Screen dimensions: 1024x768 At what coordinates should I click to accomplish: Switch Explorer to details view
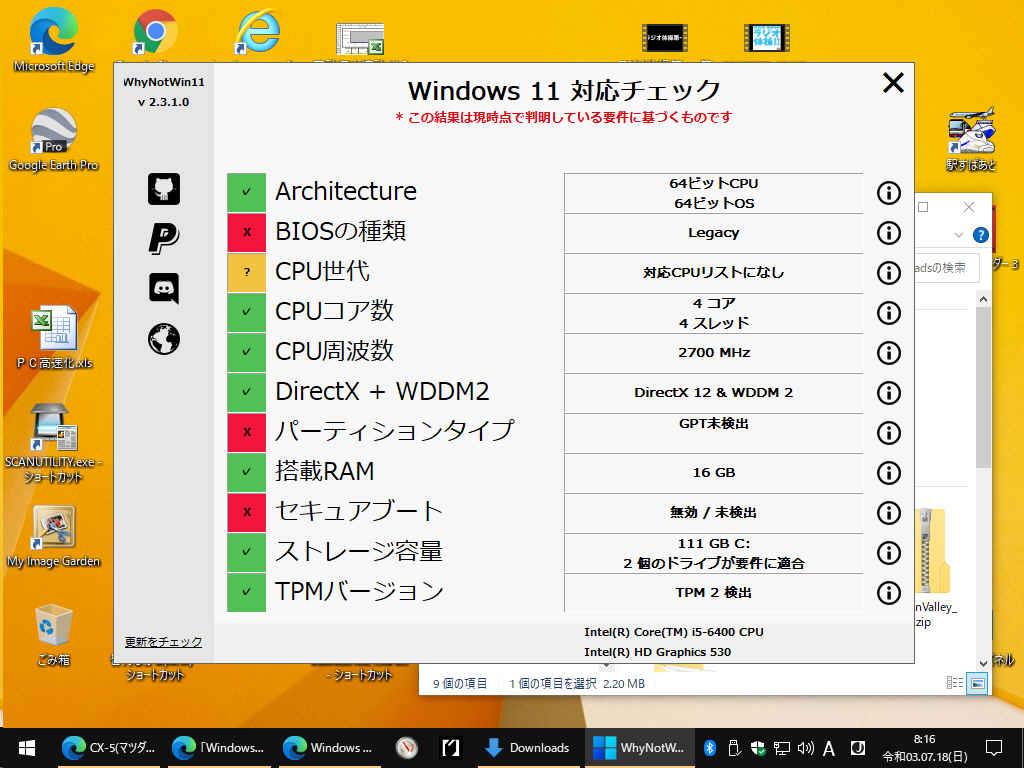tap(954, 683)
